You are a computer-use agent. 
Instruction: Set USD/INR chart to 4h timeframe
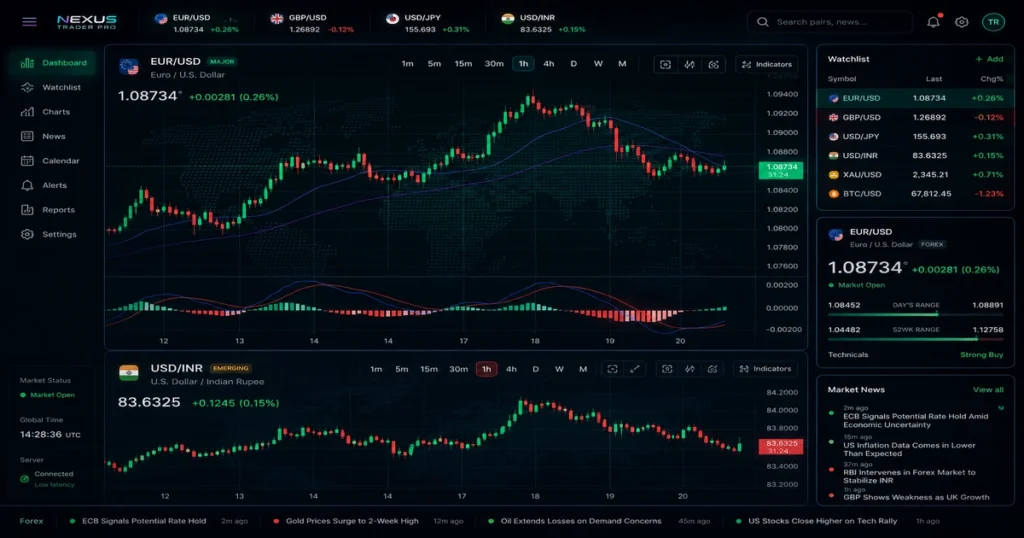511,369
